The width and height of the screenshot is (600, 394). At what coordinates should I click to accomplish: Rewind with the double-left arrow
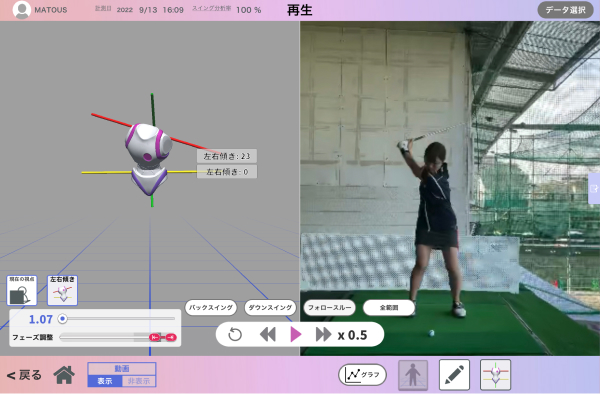click(267, 335)
